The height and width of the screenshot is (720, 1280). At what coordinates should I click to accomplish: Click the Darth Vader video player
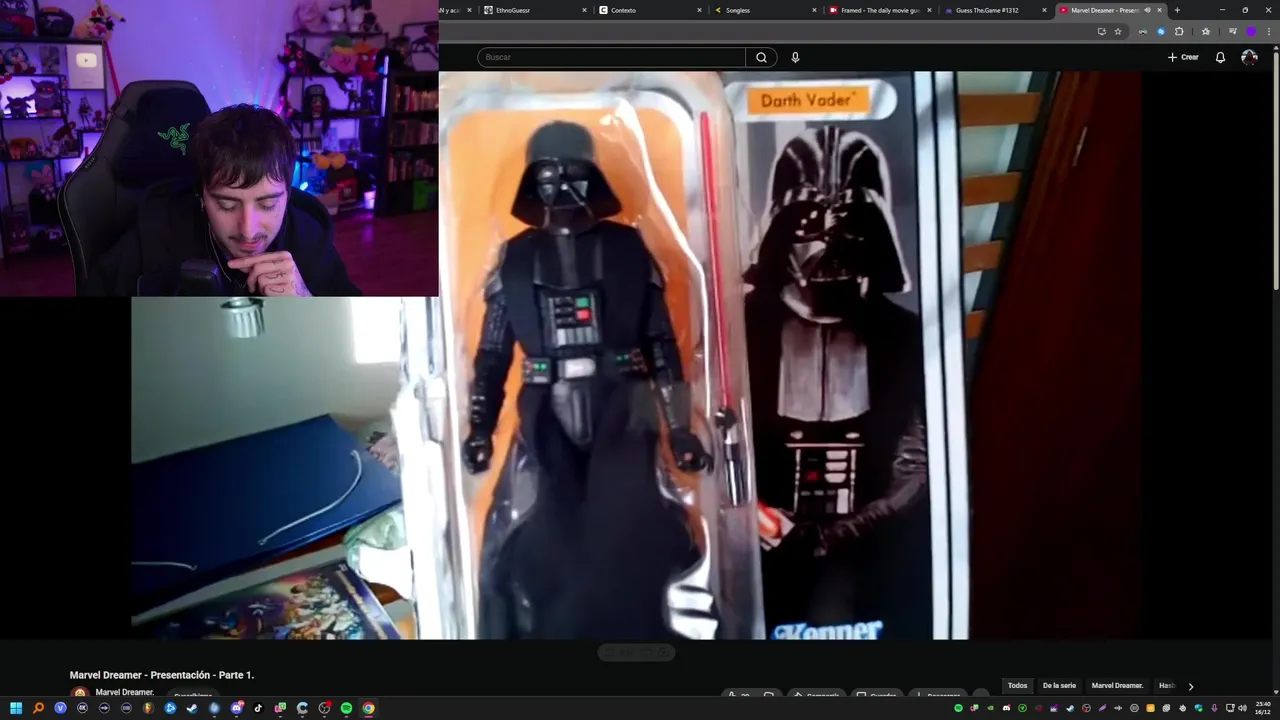pos(636,355)
